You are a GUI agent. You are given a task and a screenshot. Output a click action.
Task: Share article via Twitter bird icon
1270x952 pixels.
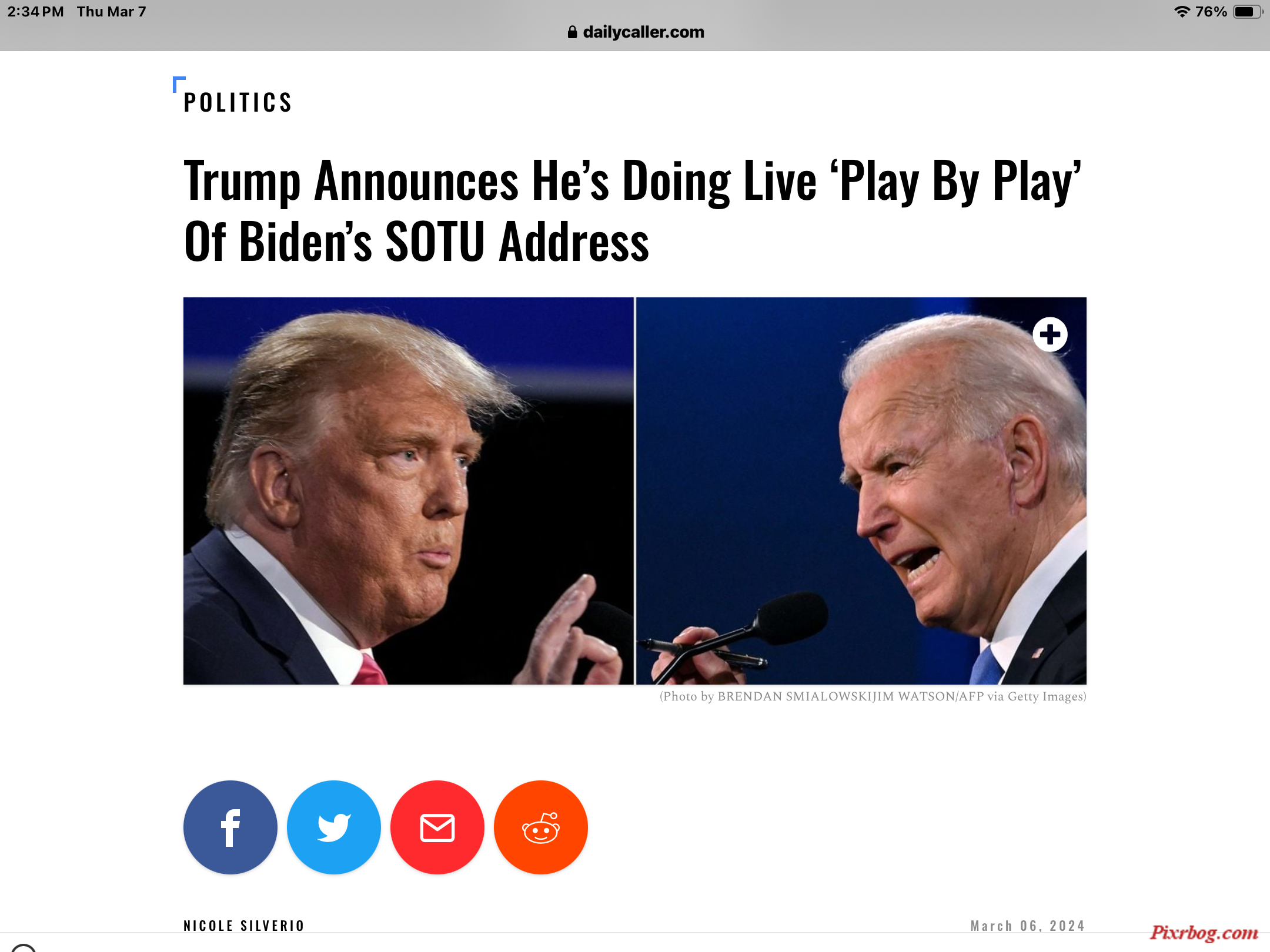click(333, 827)
